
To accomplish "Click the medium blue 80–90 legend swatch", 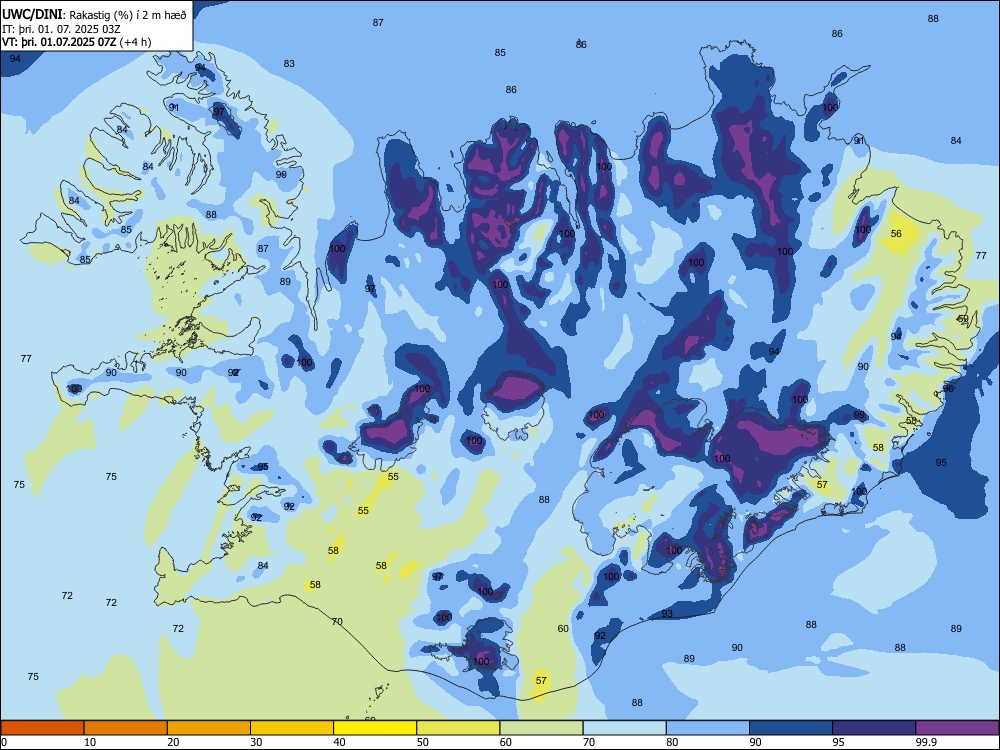I will tap(708, 728).
